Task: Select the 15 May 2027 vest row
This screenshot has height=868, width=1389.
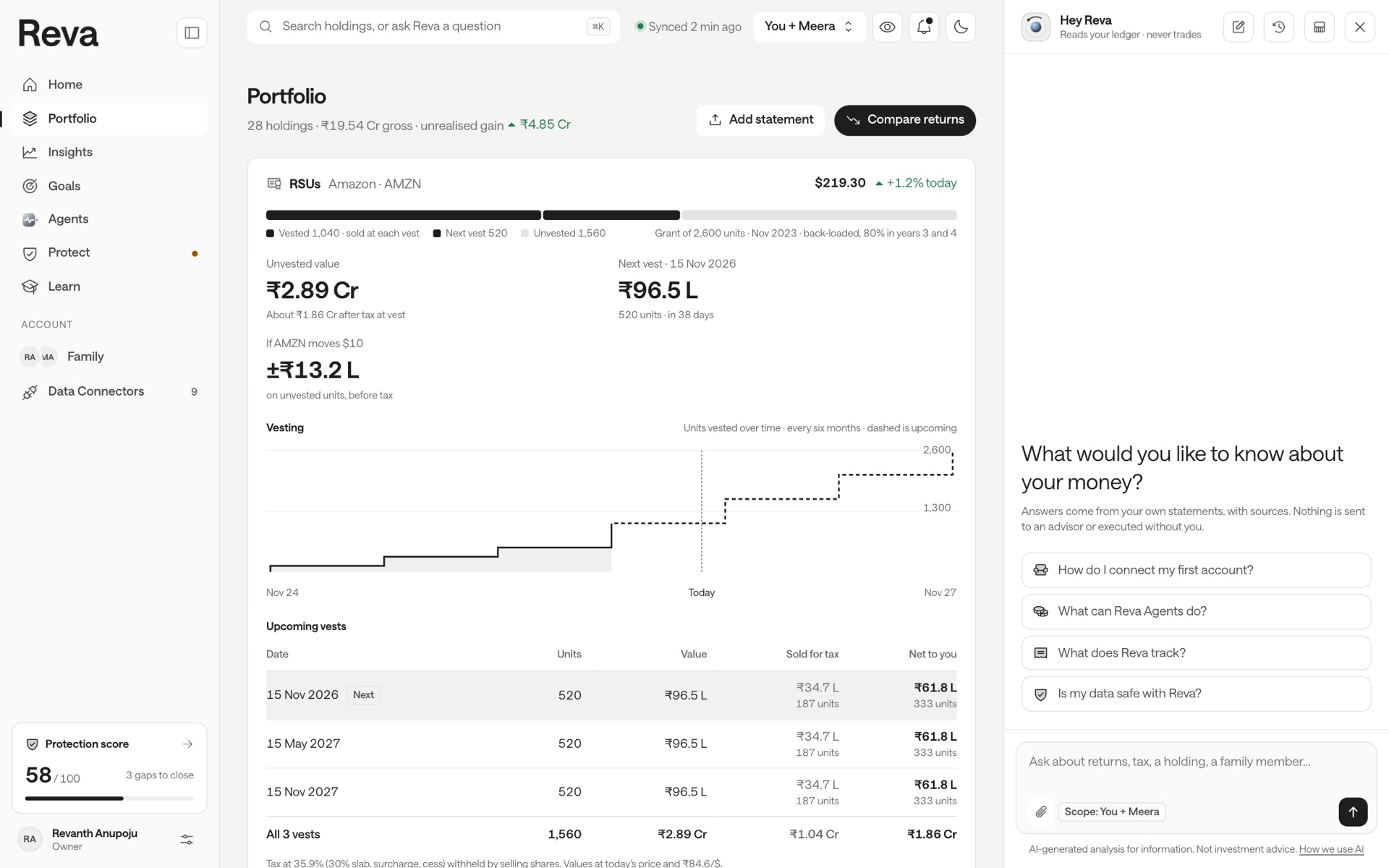Action: (x=611, y=744)
